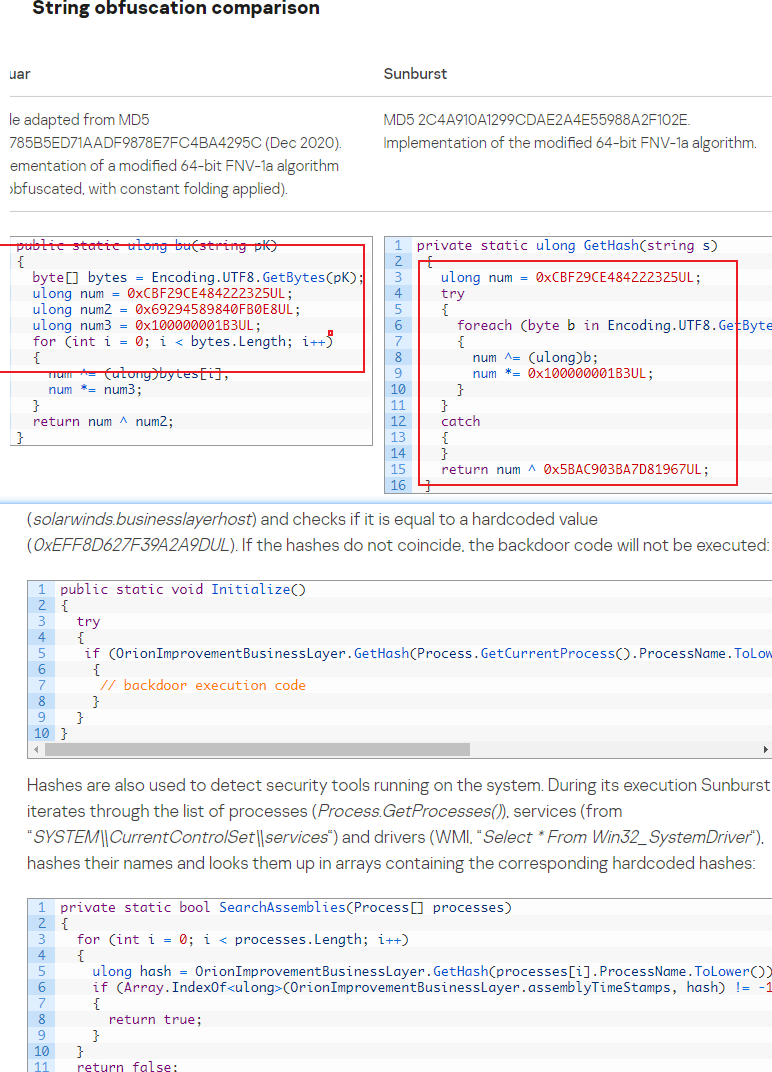772x1072 pixels.
Task: Click the 'ulong hash = OrionImprovementBusinessLayer.GetHash' line
Action: pos(432,972)
